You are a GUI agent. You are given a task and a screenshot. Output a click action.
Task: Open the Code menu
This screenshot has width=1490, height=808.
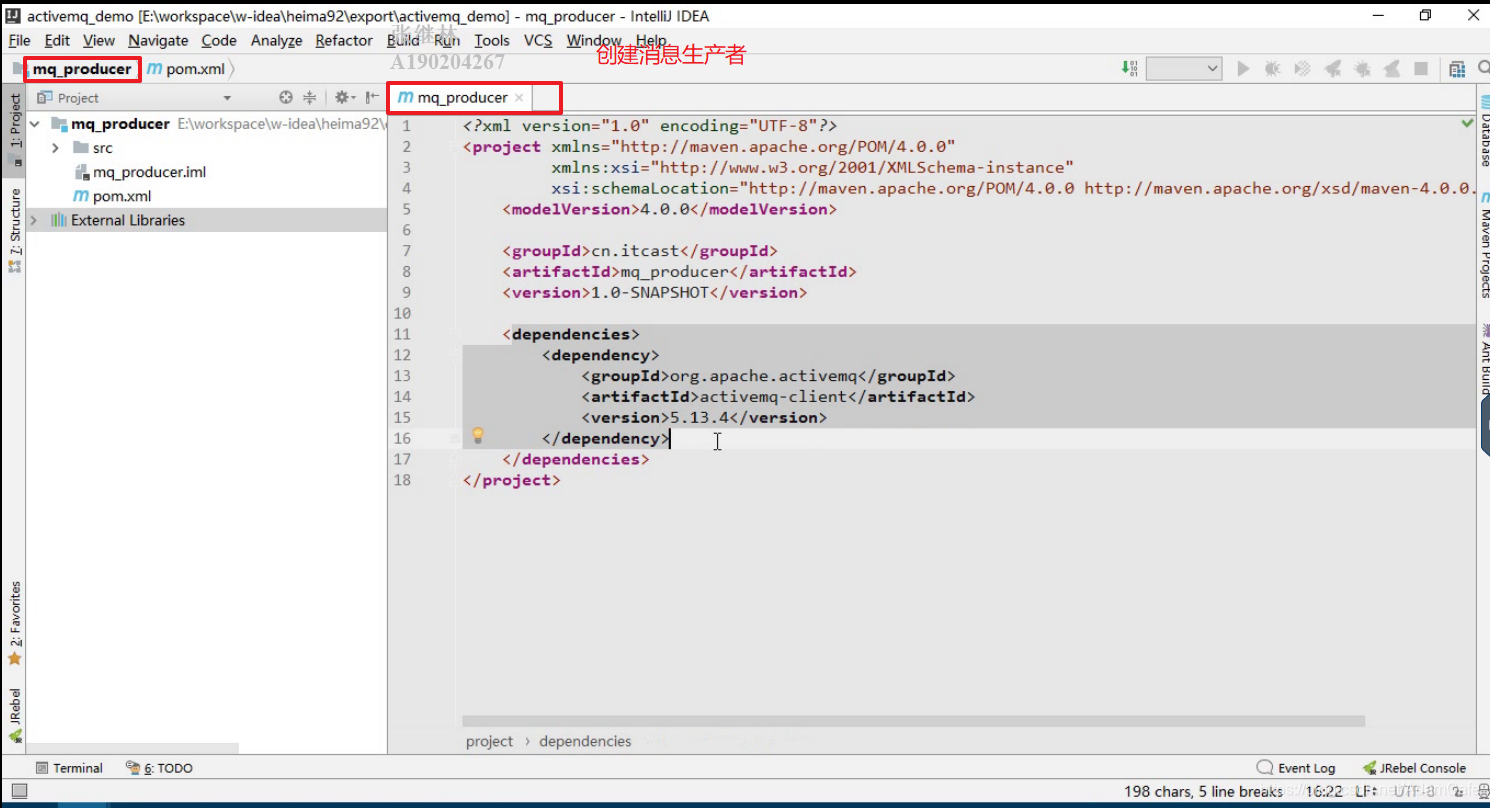pos(219,40)
